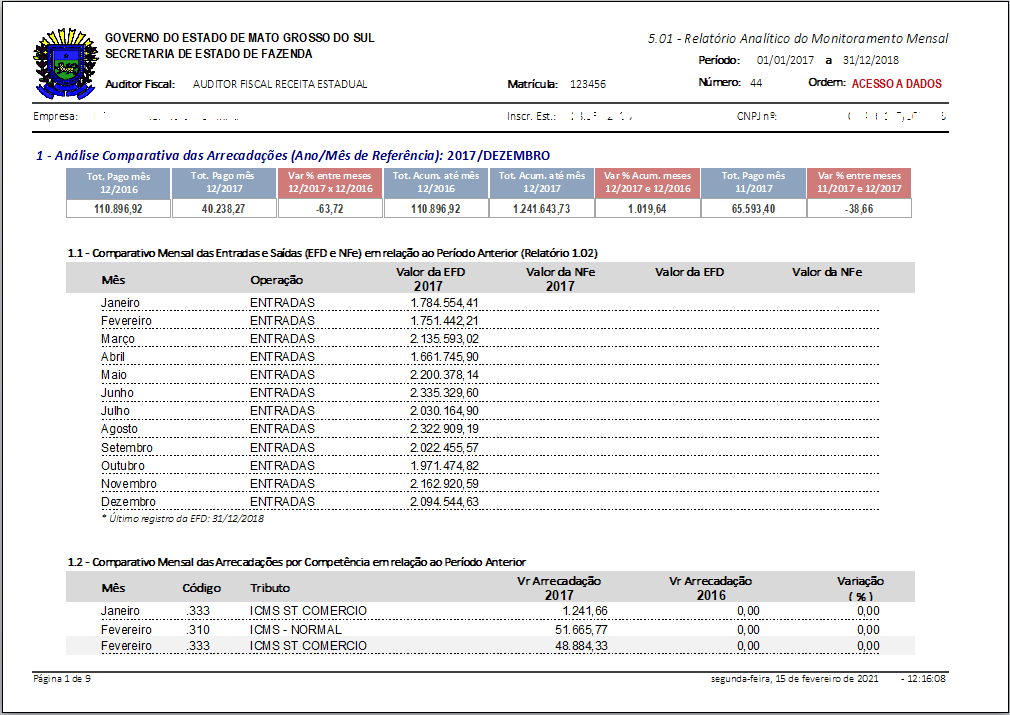This screenshot has width=1010, height=715.
Task: Click the Dezembro row EFD value 2.094.544,63
Action: point(444,502)
